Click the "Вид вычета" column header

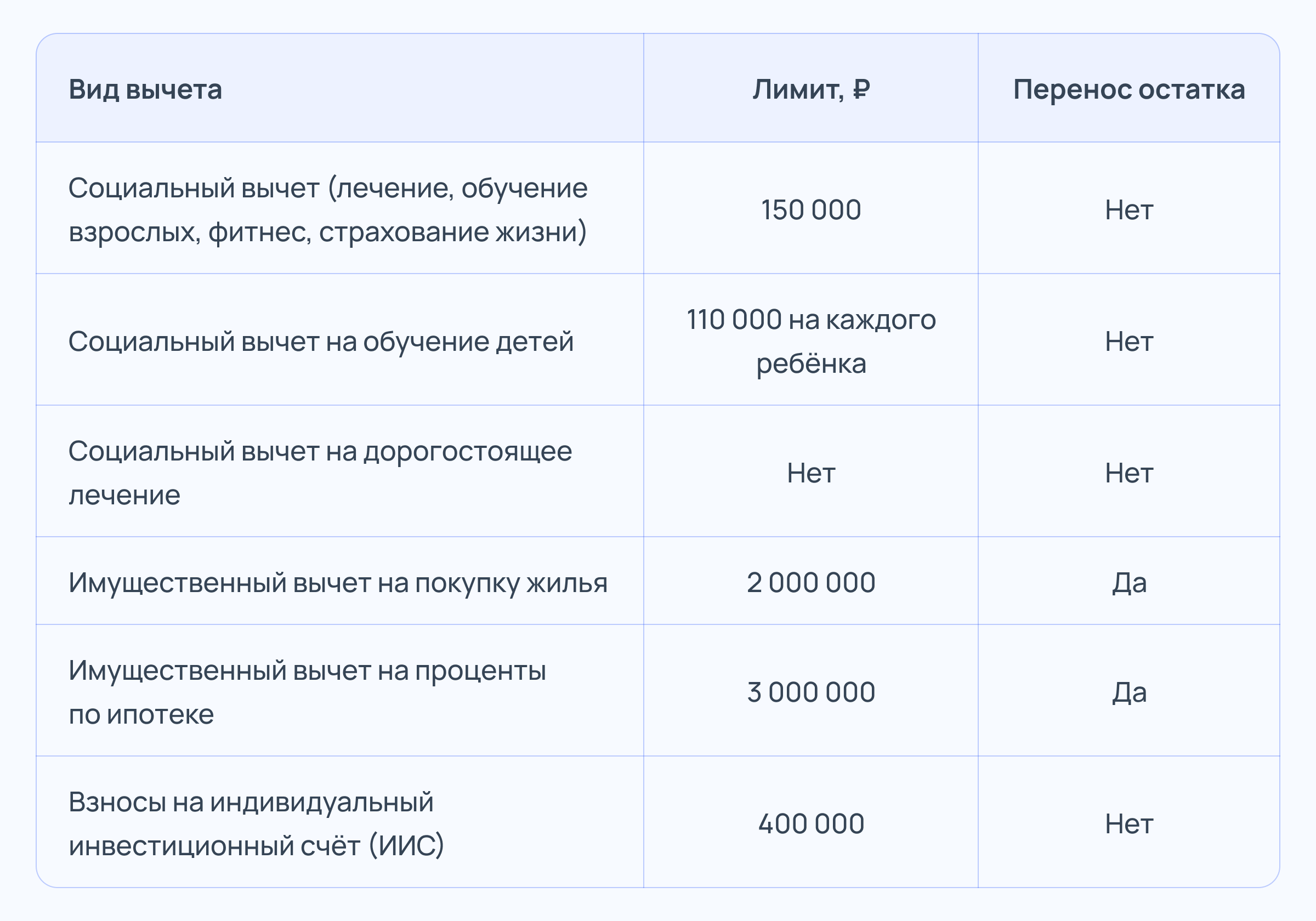pyautogui.click(x=145, y=90)
